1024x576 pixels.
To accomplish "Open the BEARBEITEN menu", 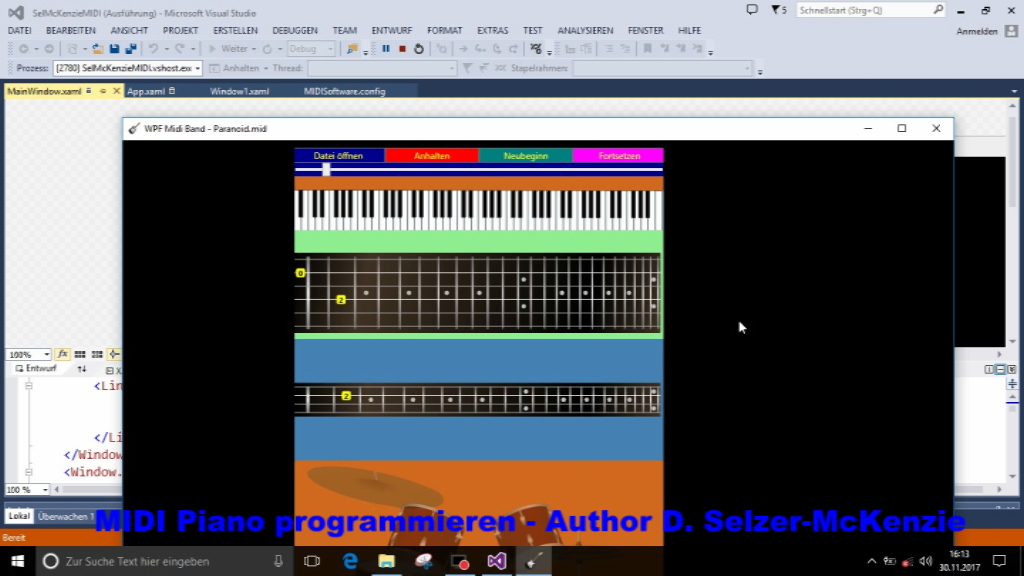I will tap(71, 31).
